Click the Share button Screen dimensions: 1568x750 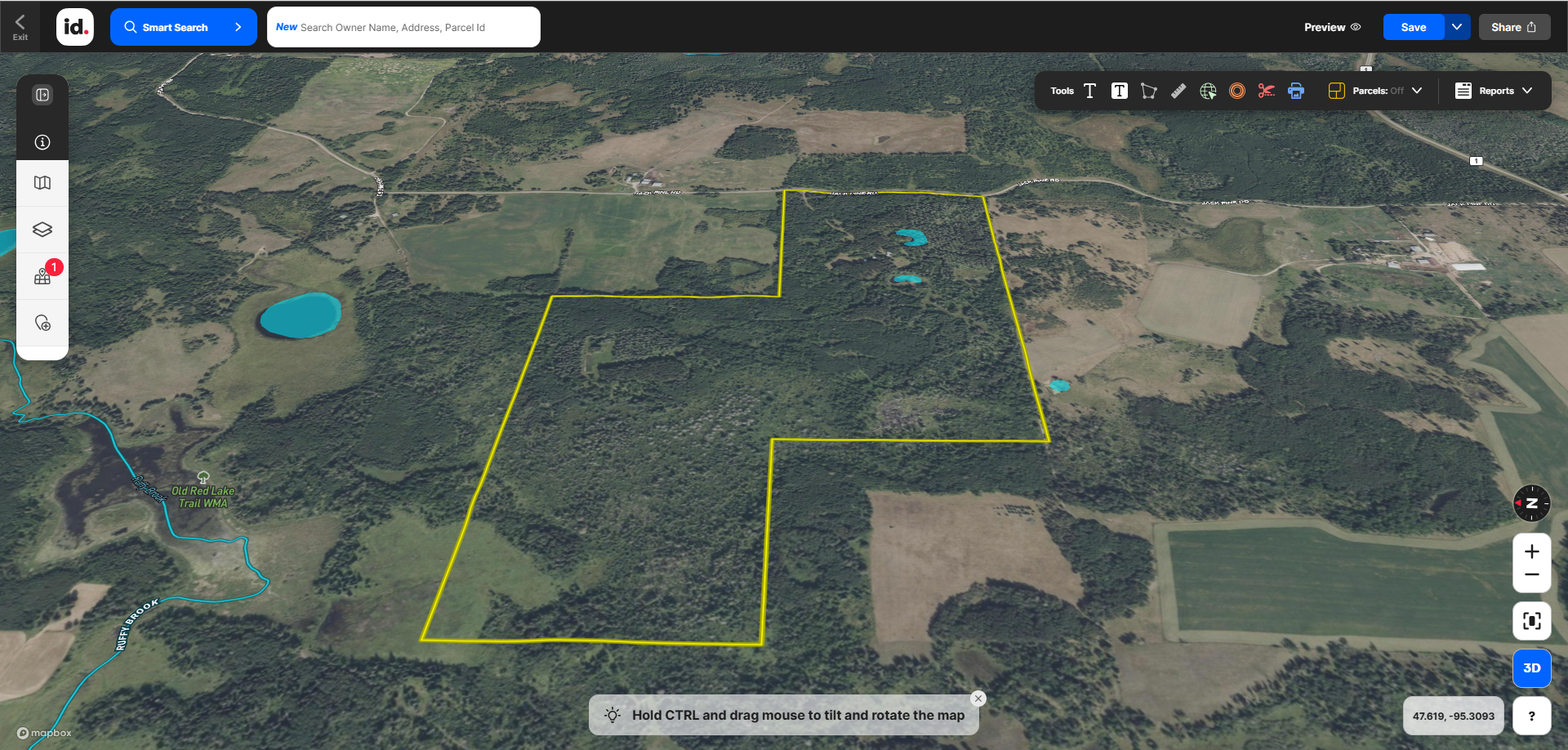(x=1514, y=27)
